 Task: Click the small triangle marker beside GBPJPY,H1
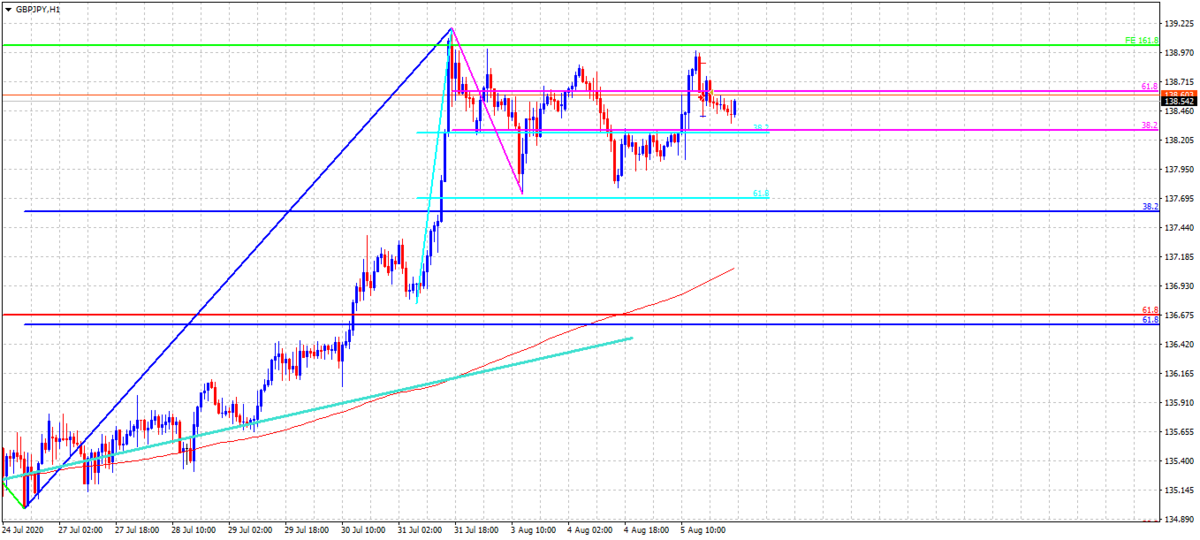click(8, 8)
